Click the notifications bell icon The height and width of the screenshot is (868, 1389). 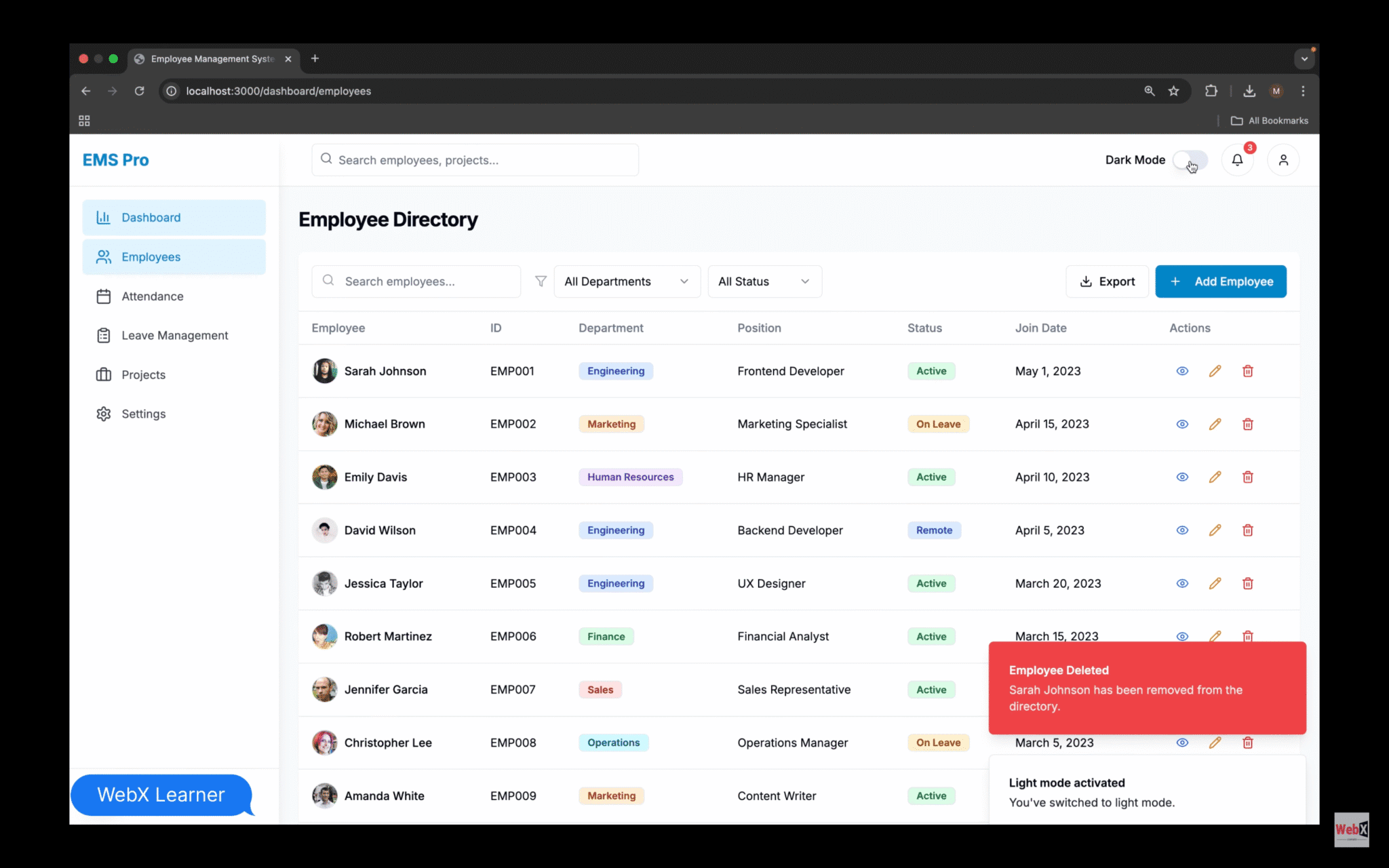coord(1238,159)
